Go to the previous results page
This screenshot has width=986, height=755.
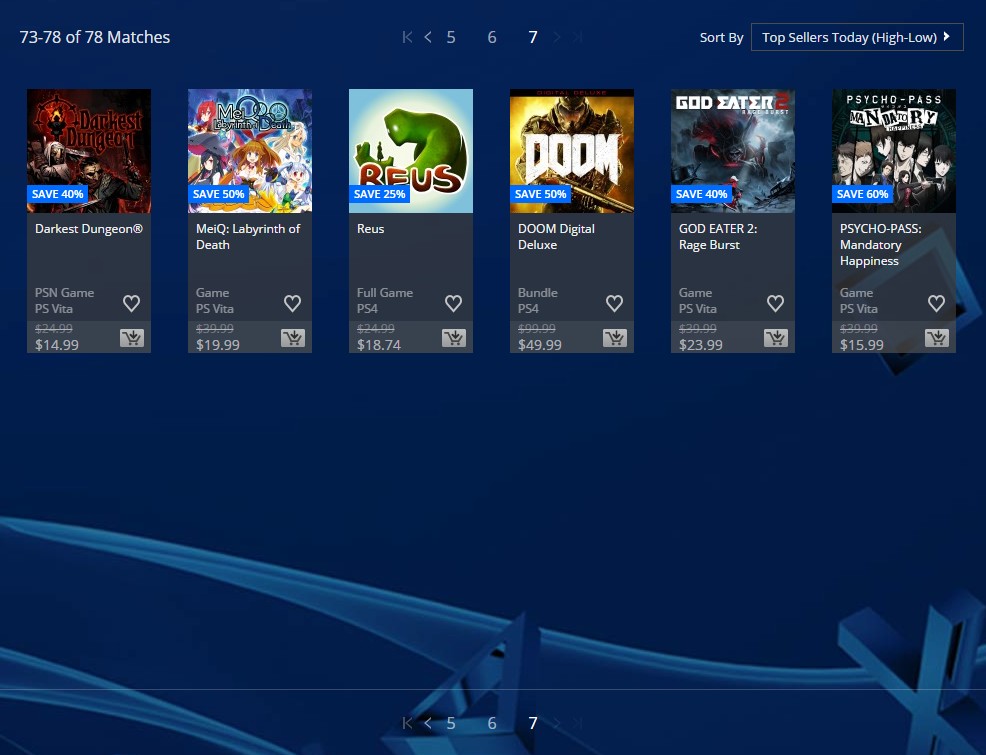click(x=428, y=37)
